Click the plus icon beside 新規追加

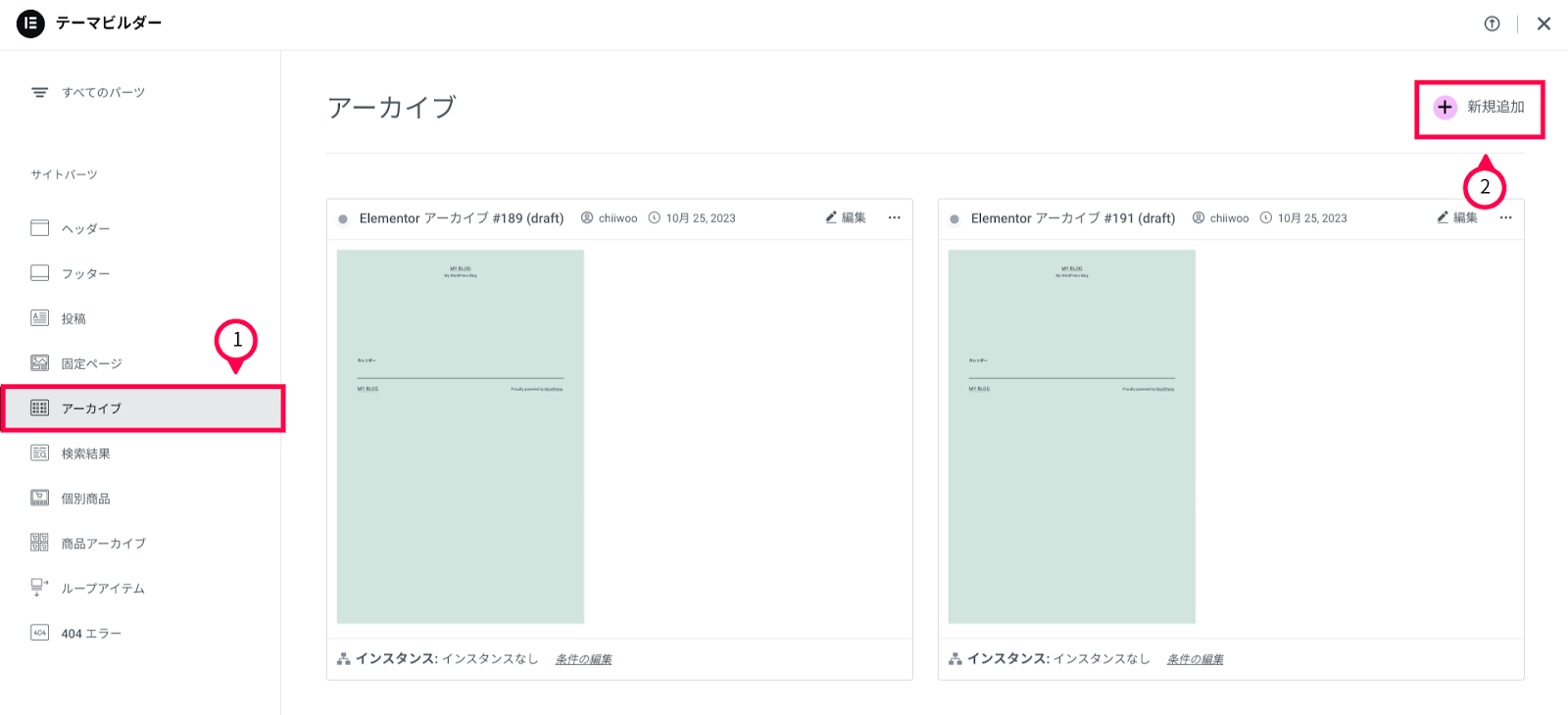tap(1445, 108)
